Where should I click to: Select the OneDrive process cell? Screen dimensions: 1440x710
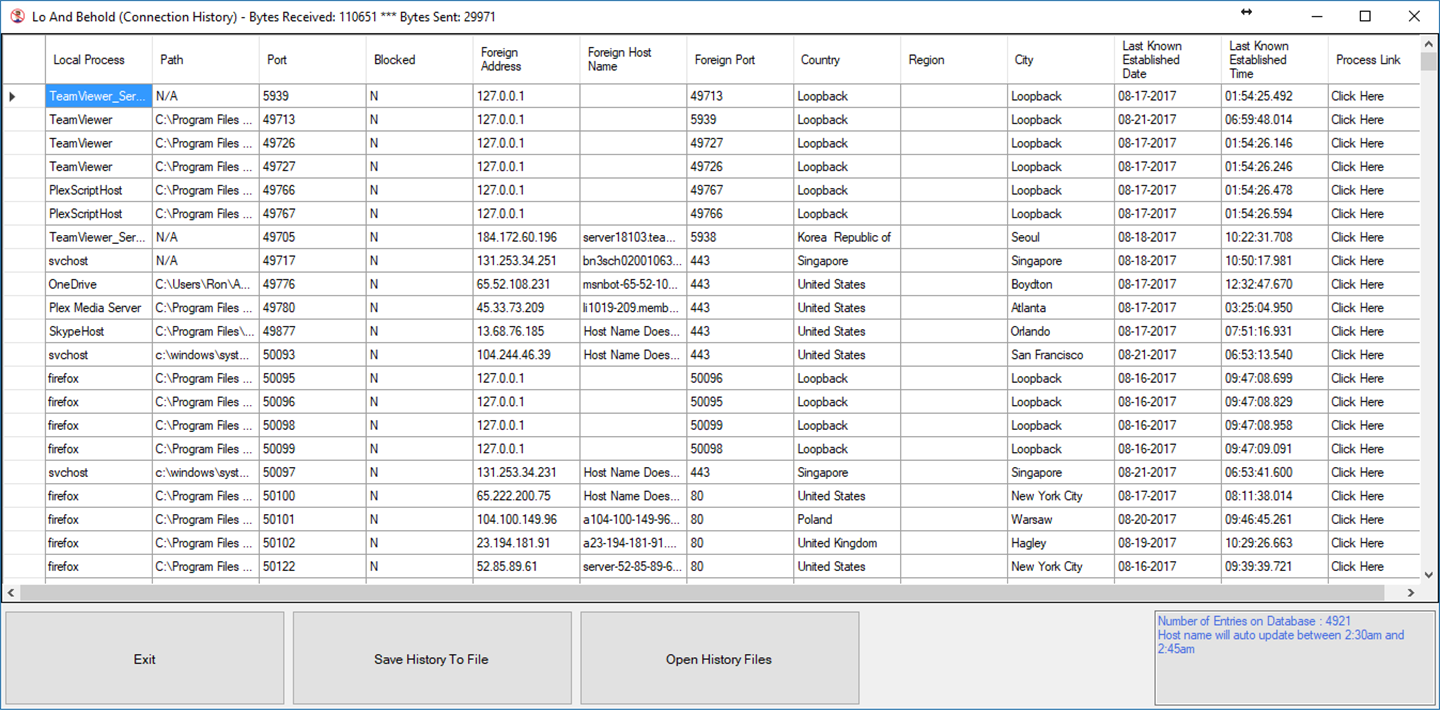(98, 284)
